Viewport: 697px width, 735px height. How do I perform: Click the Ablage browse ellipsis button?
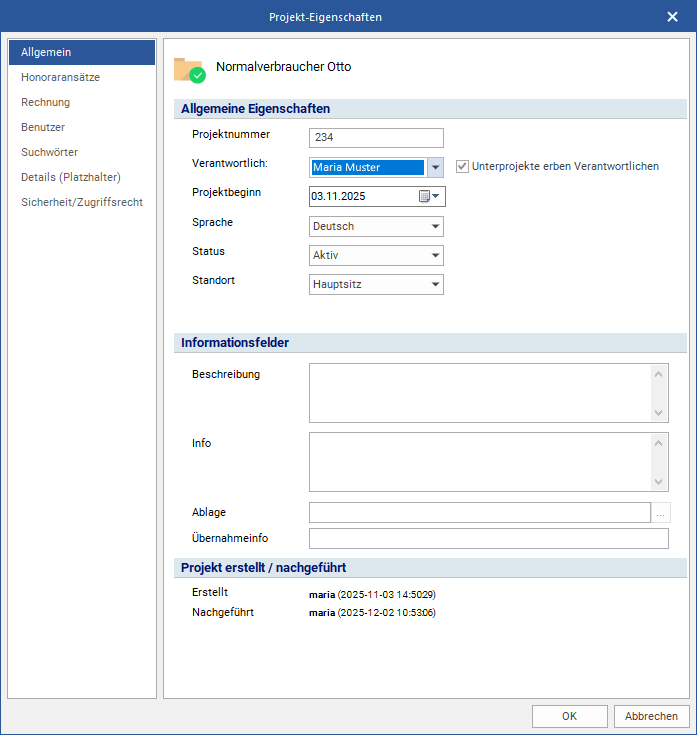point(660,512)
